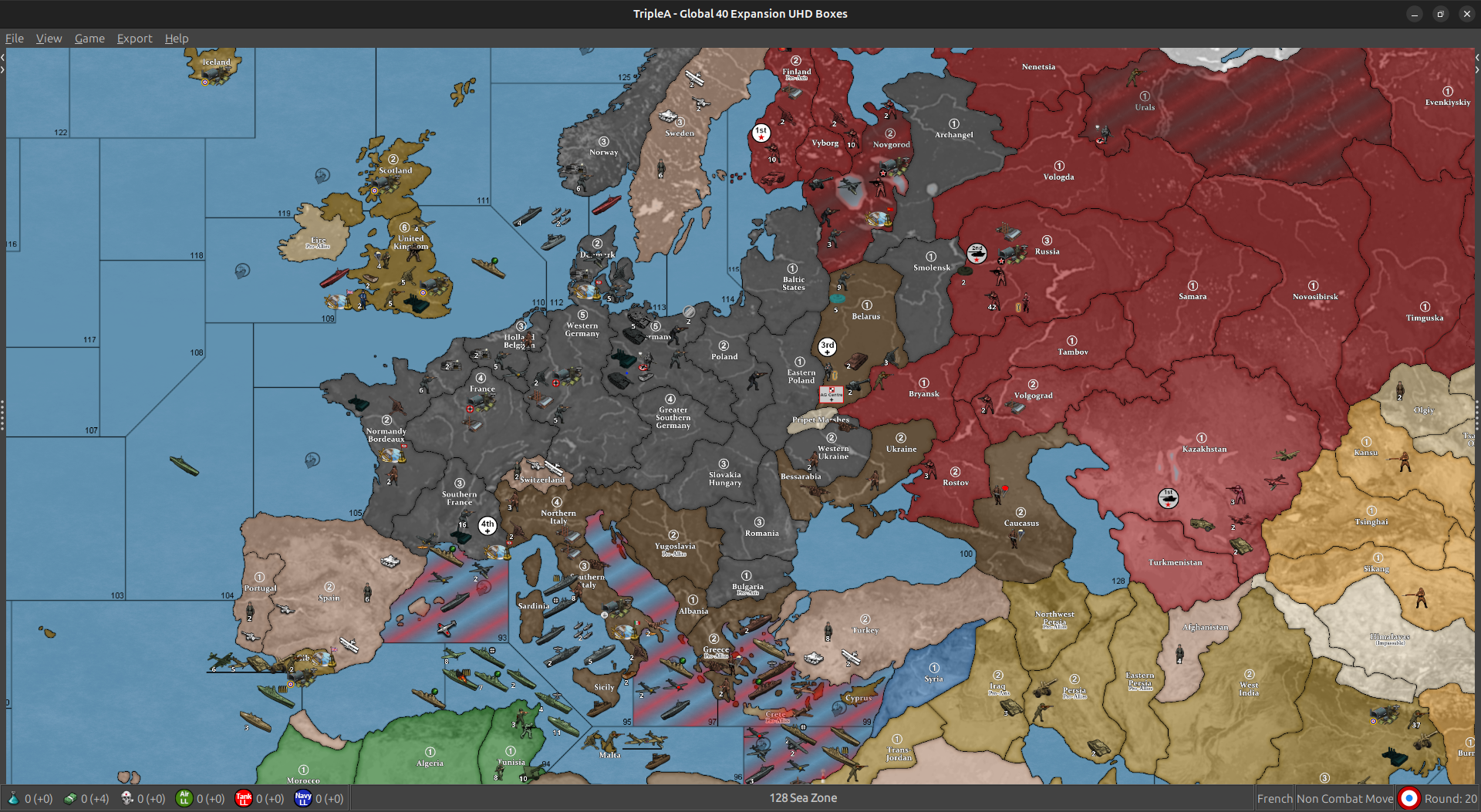
Task: Select the 3rd army marker in Eastern Poland
Action: (827, 347)
